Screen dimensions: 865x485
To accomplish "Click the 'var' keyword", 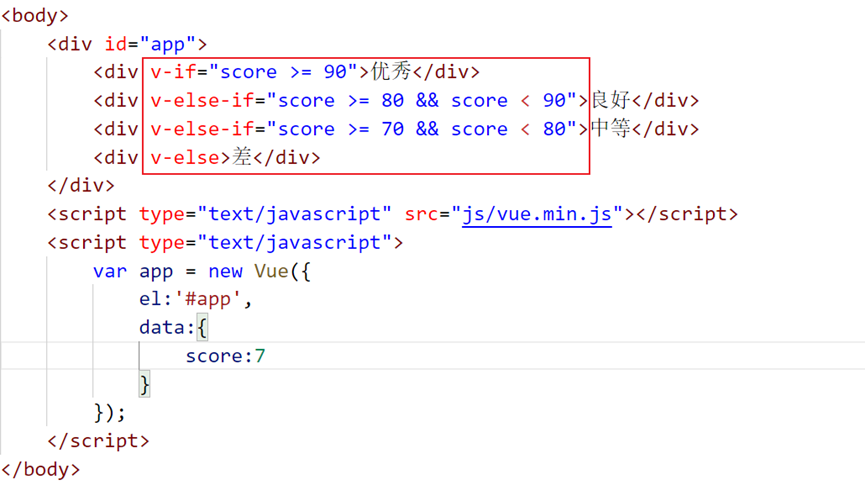I will (x=110, y=271).
